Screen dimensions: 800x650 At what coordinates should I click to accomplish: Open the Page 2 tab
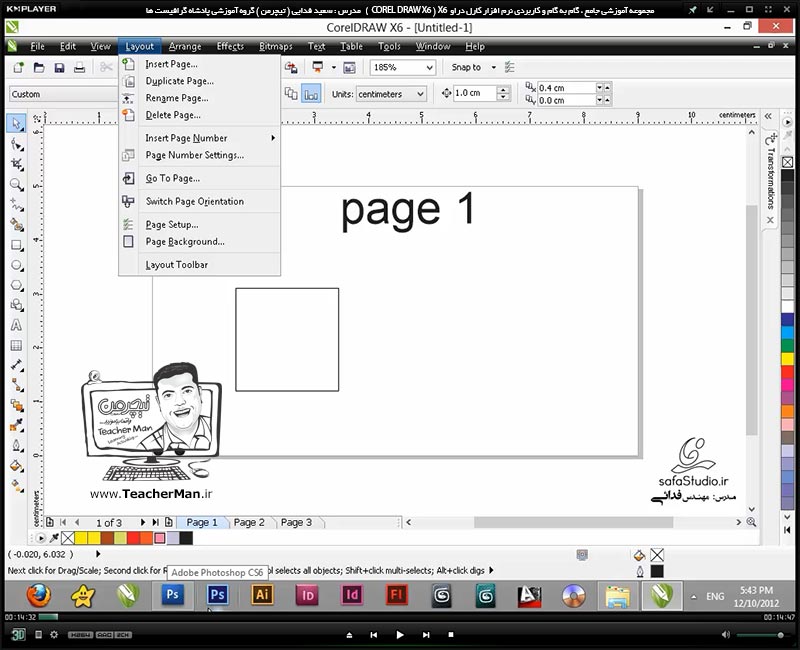tap(249, 522)
